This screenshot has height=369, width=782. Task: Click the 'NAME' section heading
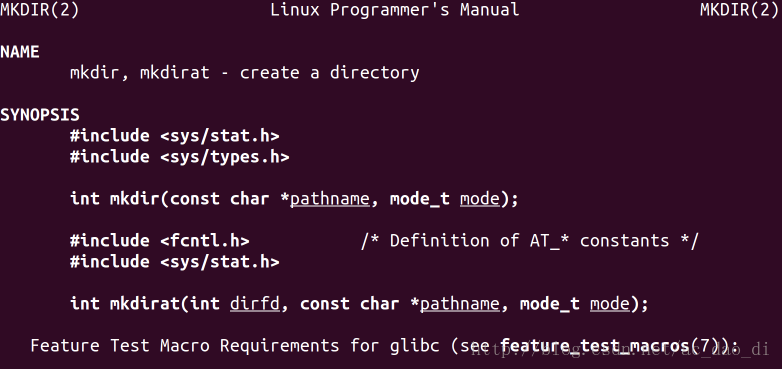tap(20, 52)
